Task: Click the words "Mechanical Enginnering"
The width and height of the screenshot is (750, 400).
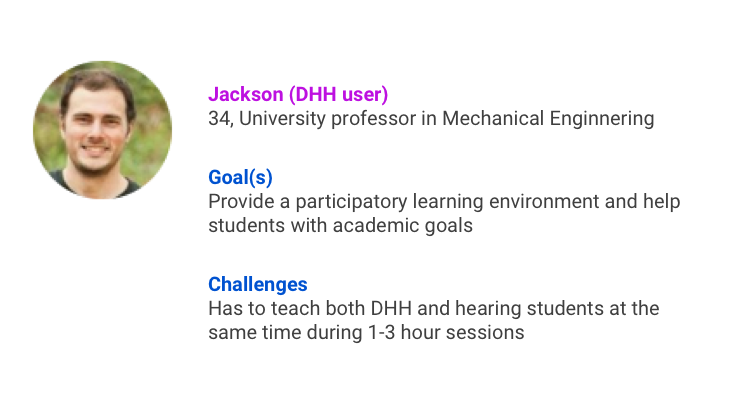Action: pos(548,119)
